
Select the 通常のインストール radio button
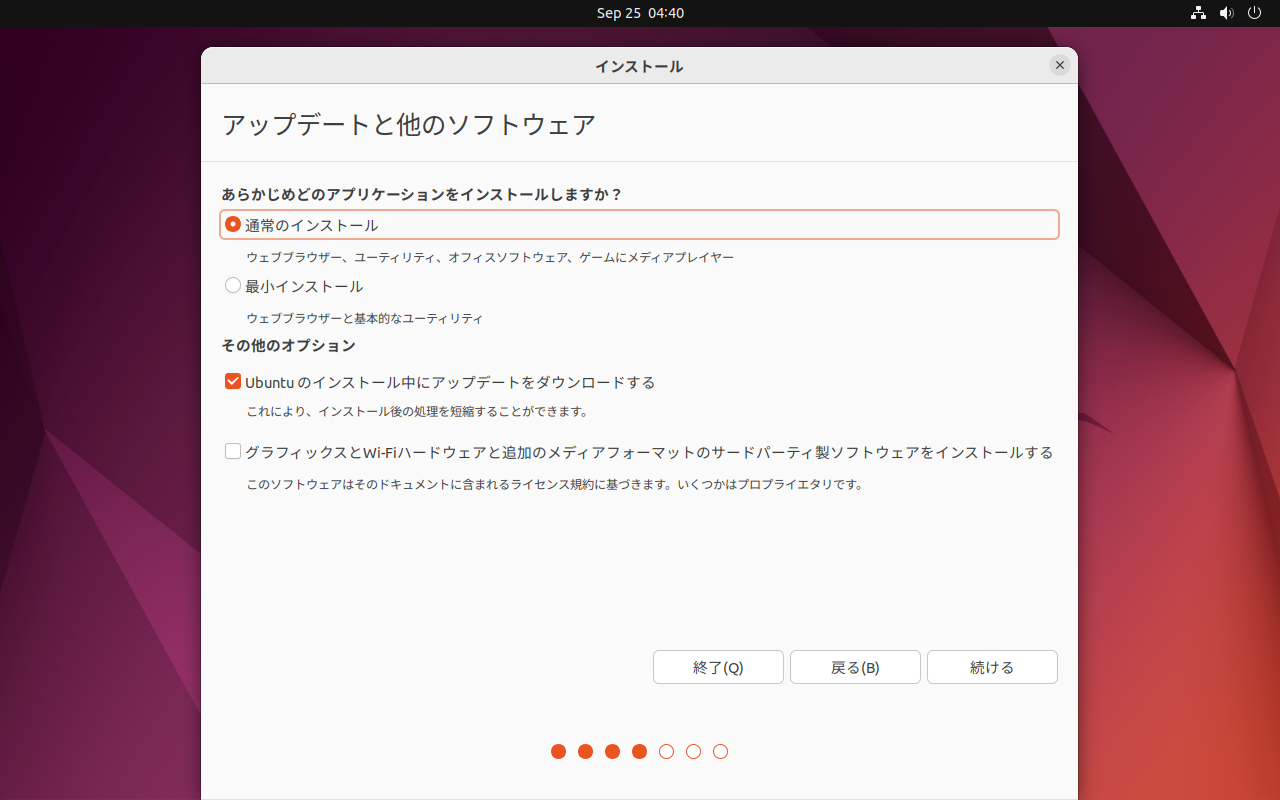[x=233, y=225]
